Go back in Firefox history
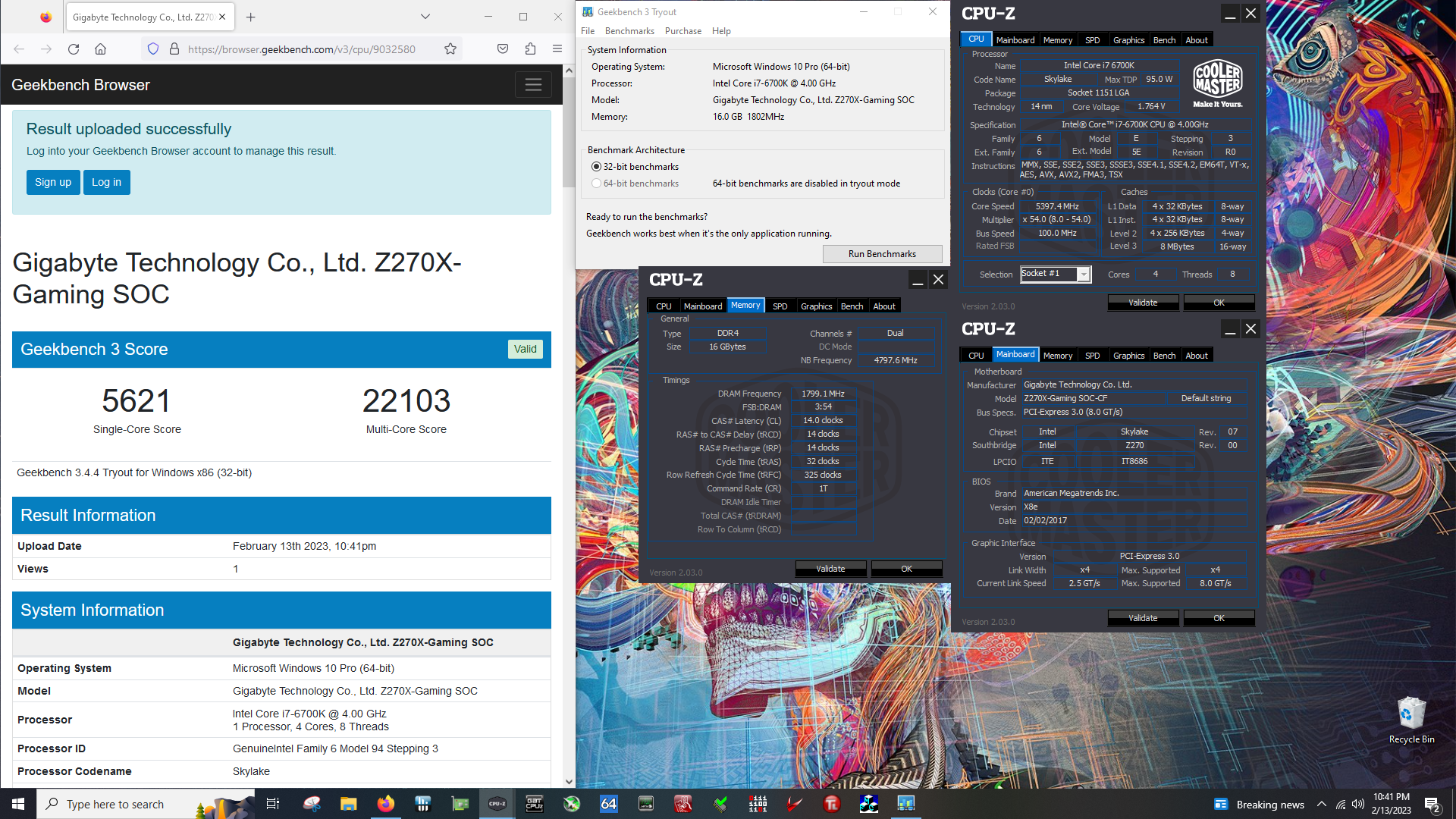1456x819 pixels. 19,49
